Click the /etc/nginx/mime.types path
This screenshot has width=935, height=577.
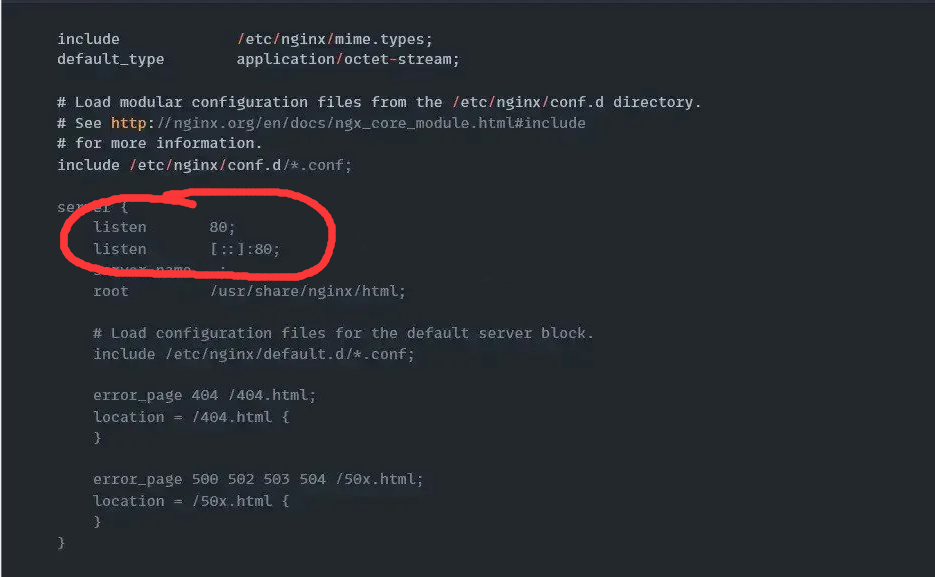[335, 39]
